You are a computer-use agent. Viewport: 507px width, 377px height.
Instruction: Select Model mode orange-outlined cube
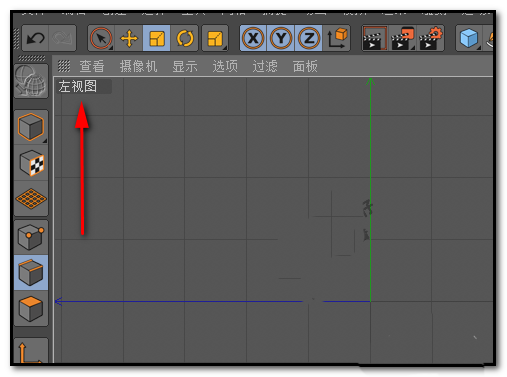[x=31, y=127]
